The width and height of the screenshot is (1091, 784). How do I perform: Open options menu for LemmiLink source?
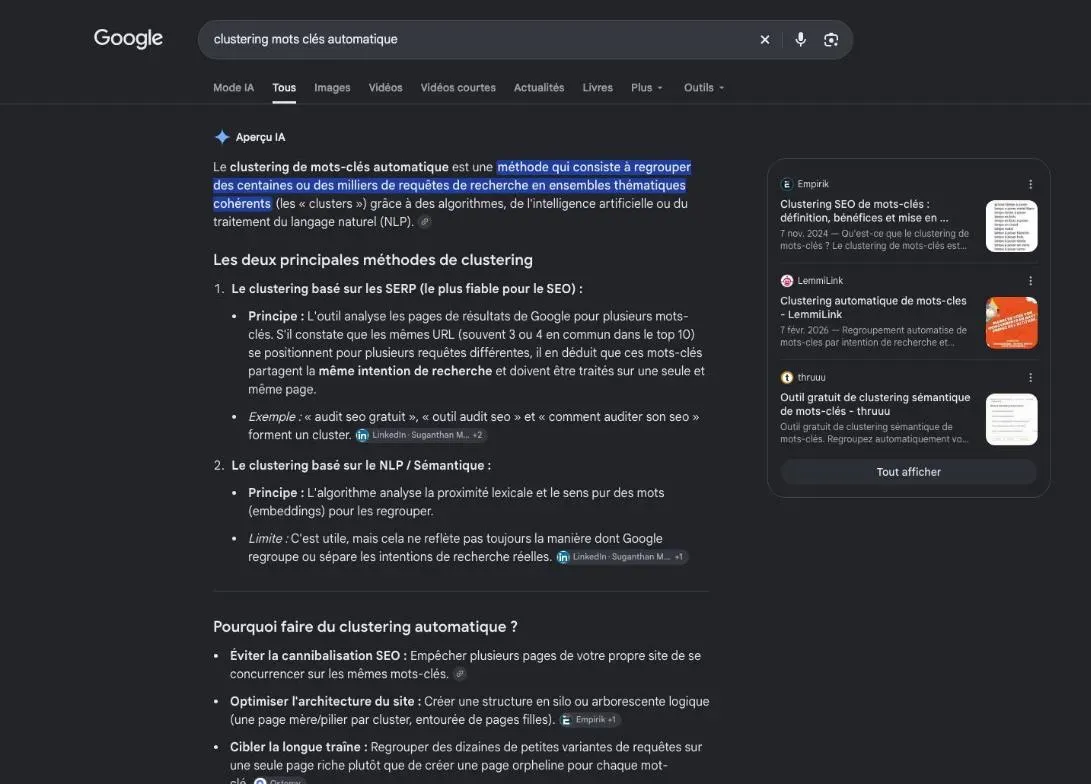(1030, 281)
